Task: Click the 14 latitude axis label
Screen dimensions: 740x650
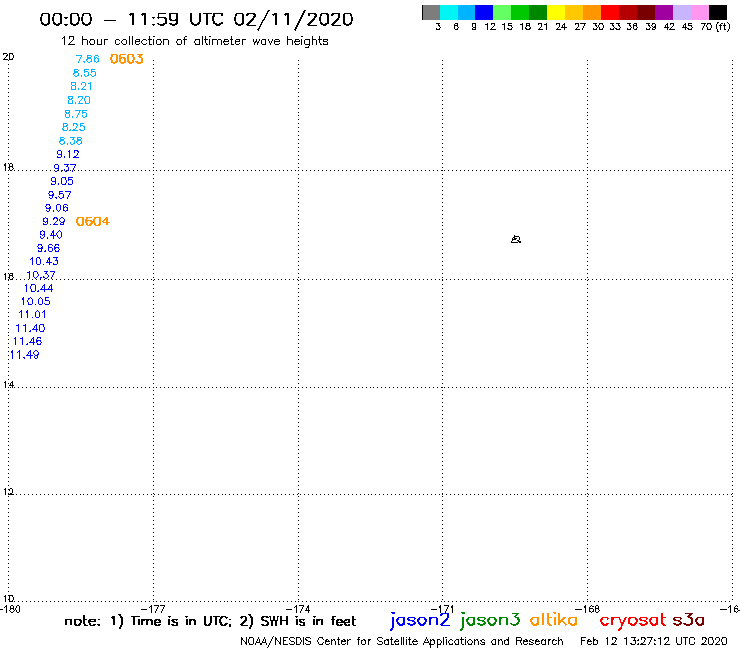Action: (8, 385)
